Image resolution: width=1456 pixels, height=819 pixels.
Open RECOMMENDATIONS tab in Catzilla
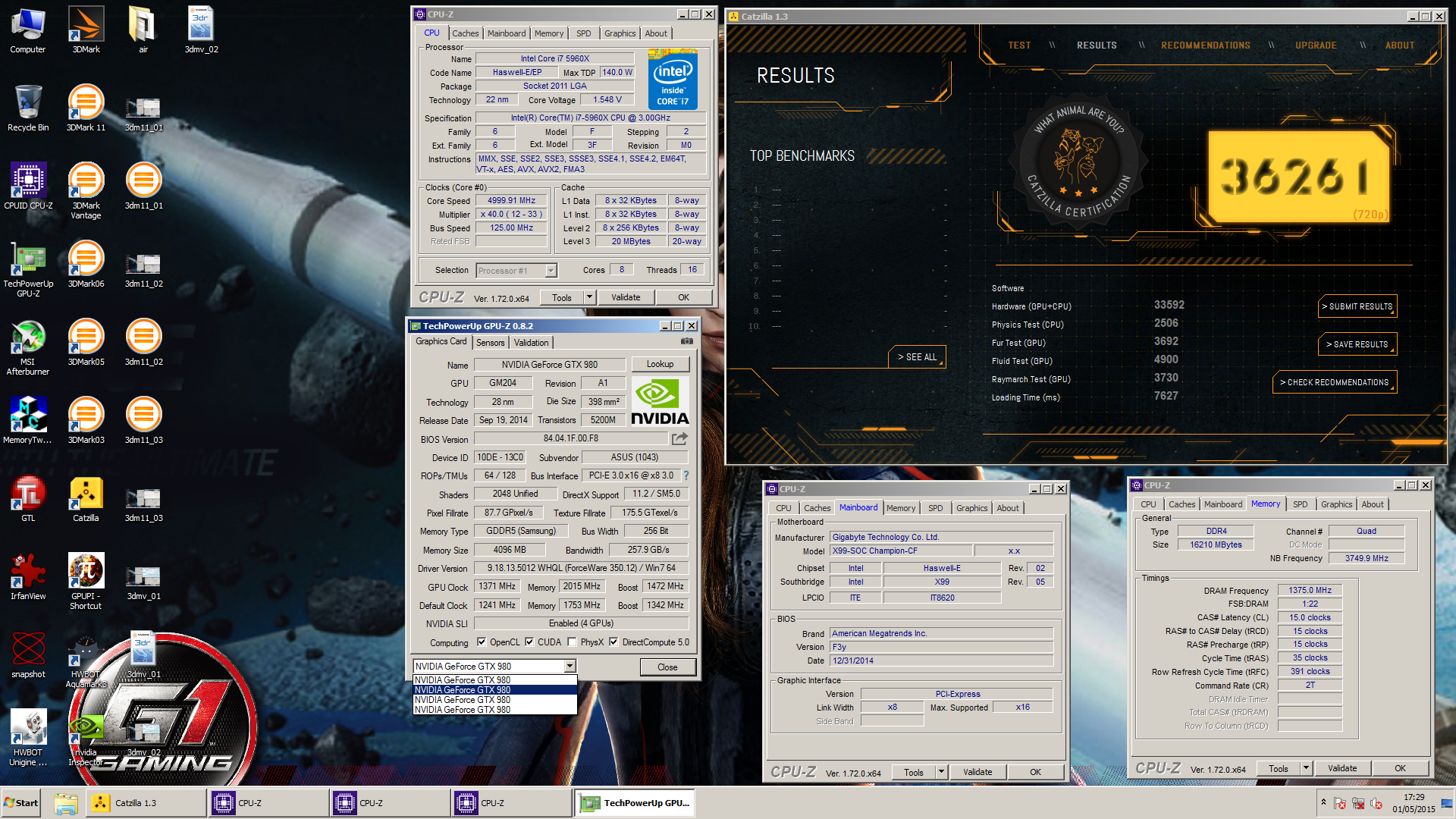pos(1206,45)
